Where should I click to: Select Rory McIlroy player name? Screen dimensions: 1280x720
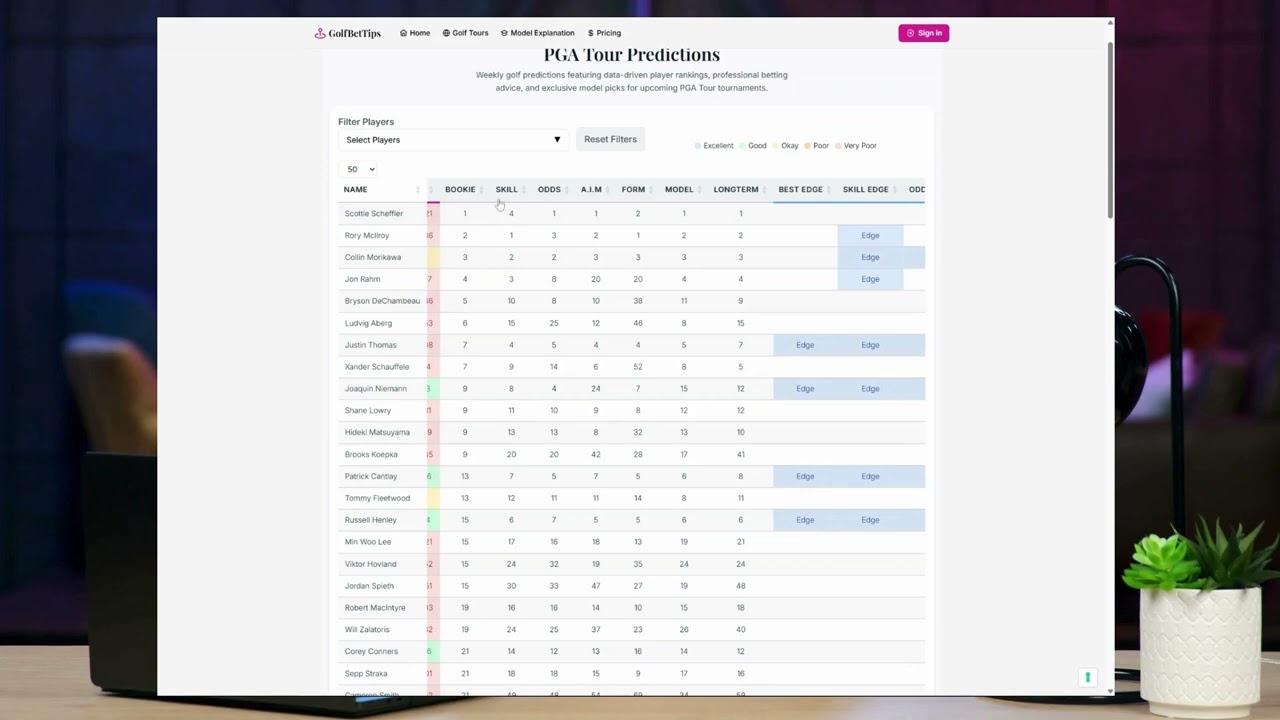coord(367,235)
